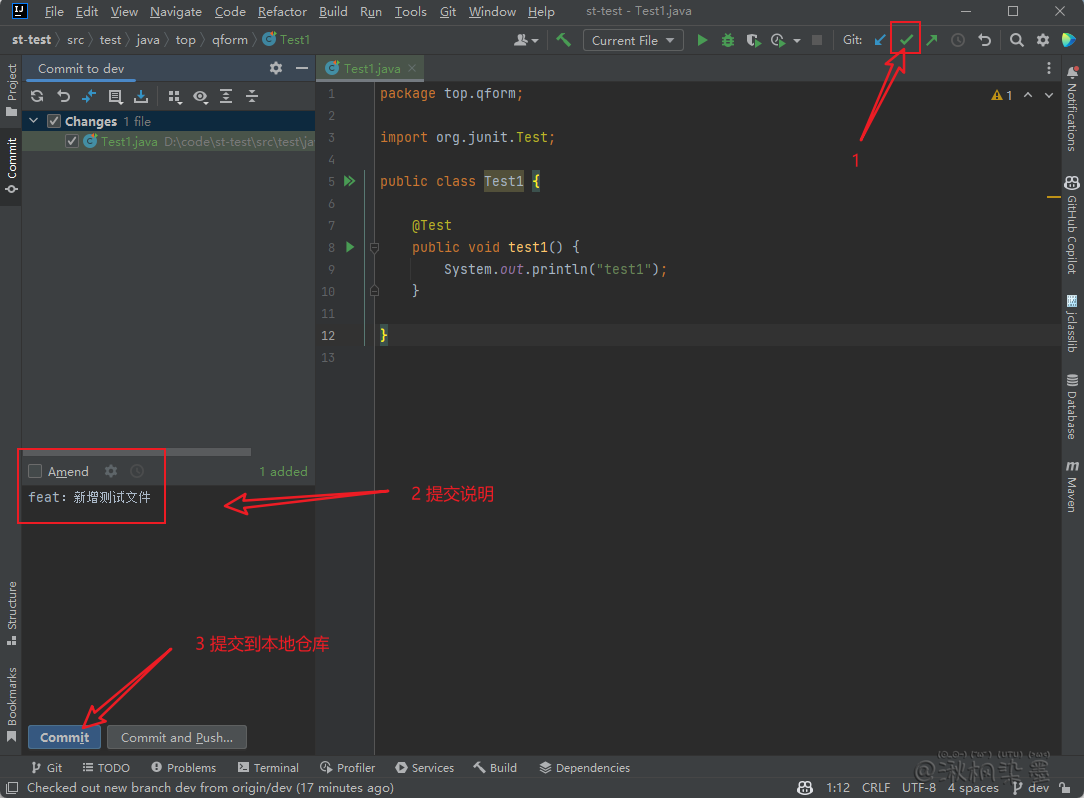Click the Commit and Push button
Screen dimensions: 1084x798
tap(177, 737)
